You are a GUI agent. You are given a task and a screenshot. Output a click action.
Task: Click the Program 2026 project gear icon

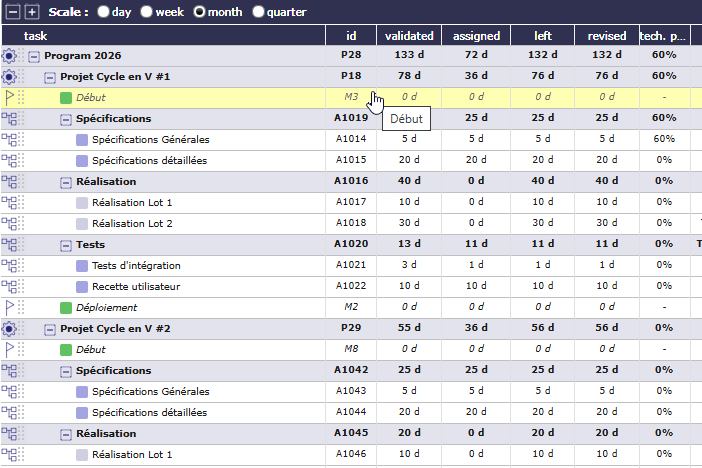(x=9, y=55)
